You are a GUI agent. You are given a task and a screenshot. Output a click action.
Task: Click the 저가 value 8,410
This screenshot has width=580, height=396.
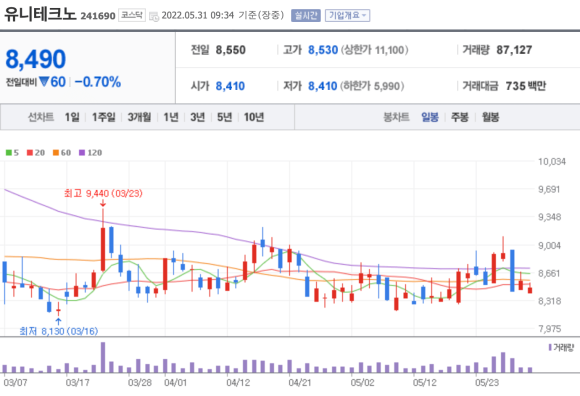click(x=323, y=86)
